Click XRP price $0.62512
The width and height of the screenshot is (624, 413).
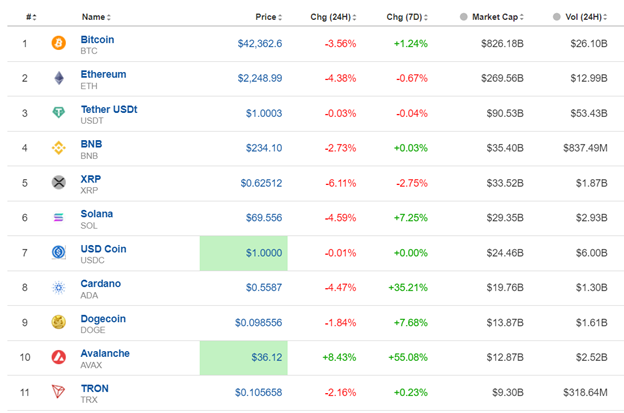click(x=261, y=183)
